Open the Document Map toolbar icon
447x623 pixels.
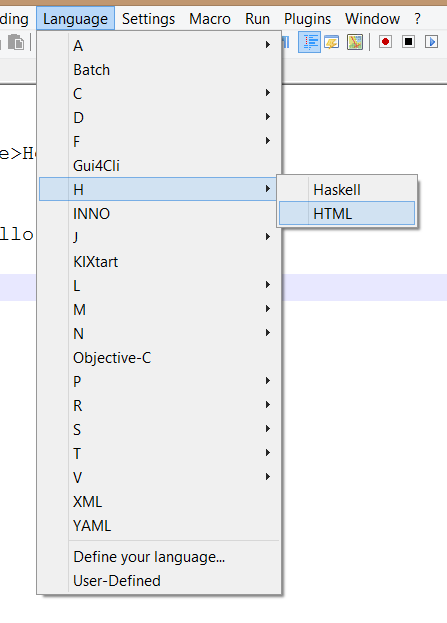[x=355, y=42]
